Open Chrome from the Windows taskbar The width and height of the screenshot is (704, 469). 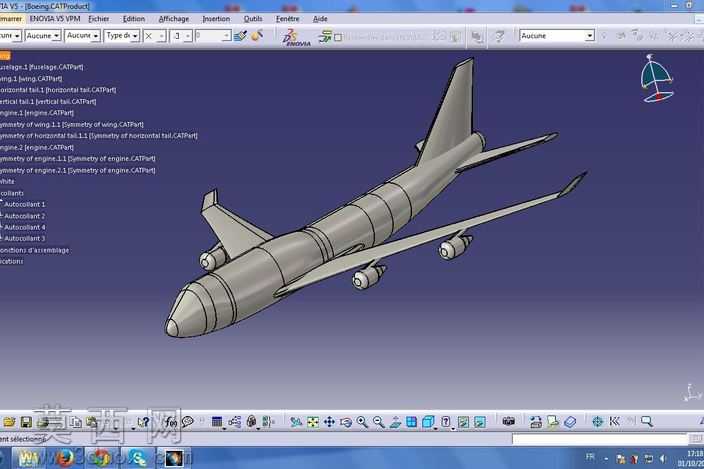pyautogui.click(x=100, y=458)
